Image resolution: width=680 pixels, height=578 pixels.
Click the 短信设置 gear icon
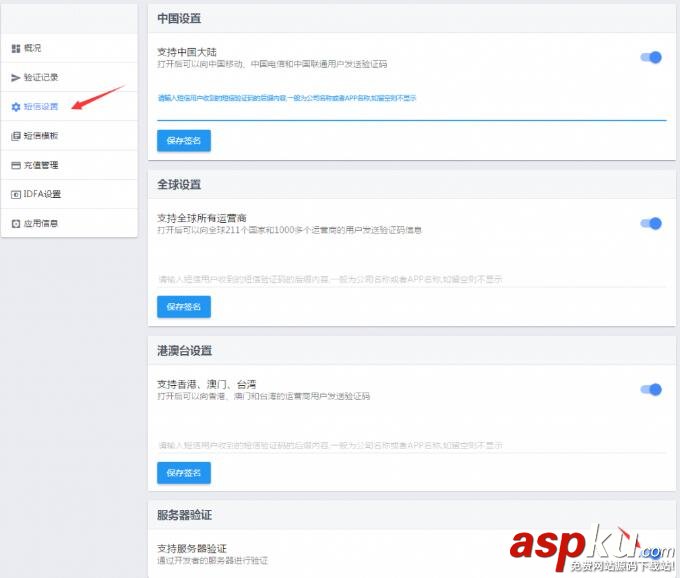tap(16, 107)
